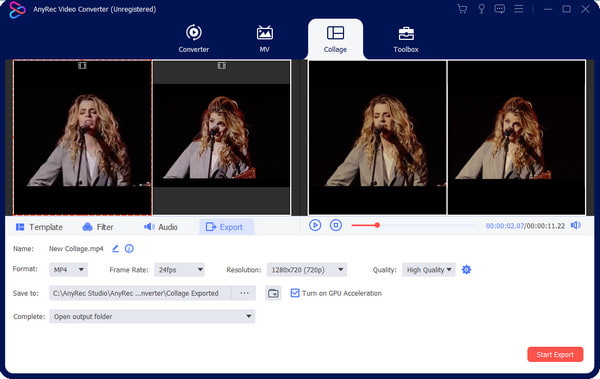Click the film icon on left collage cell
Image resolution: width=600 pixels, height=379 pixels.
(82, 66)
